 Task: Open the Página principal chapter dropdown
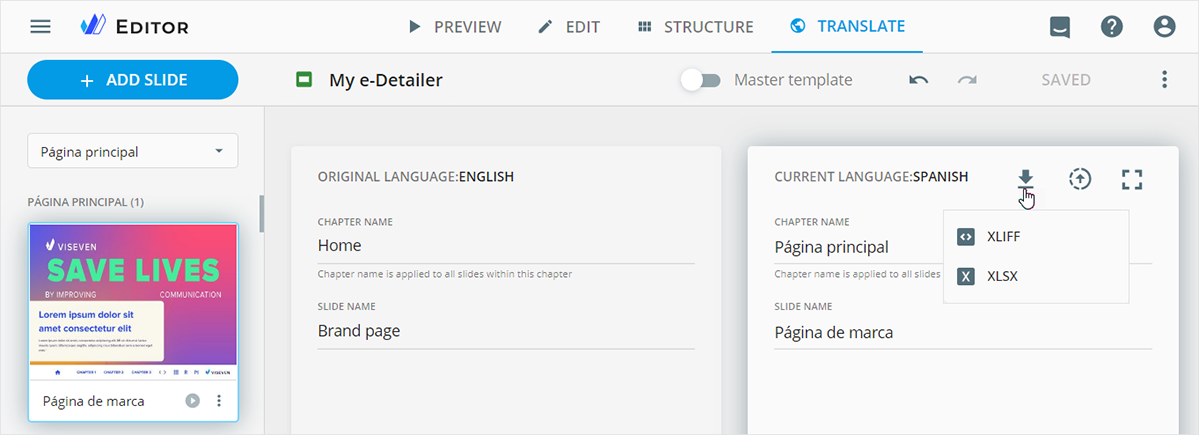click(132, 152)
